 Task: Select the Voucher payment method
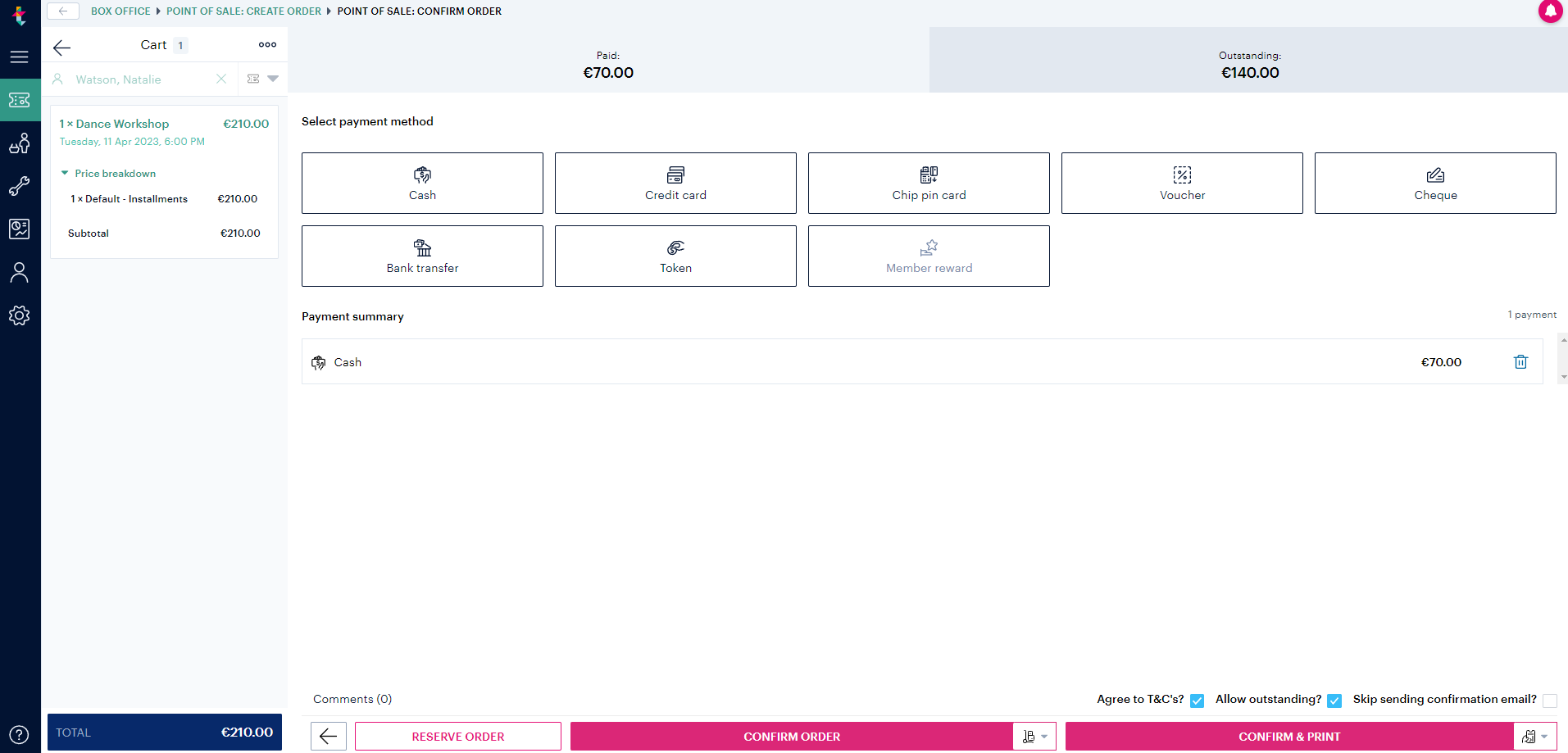point(1181,182)
